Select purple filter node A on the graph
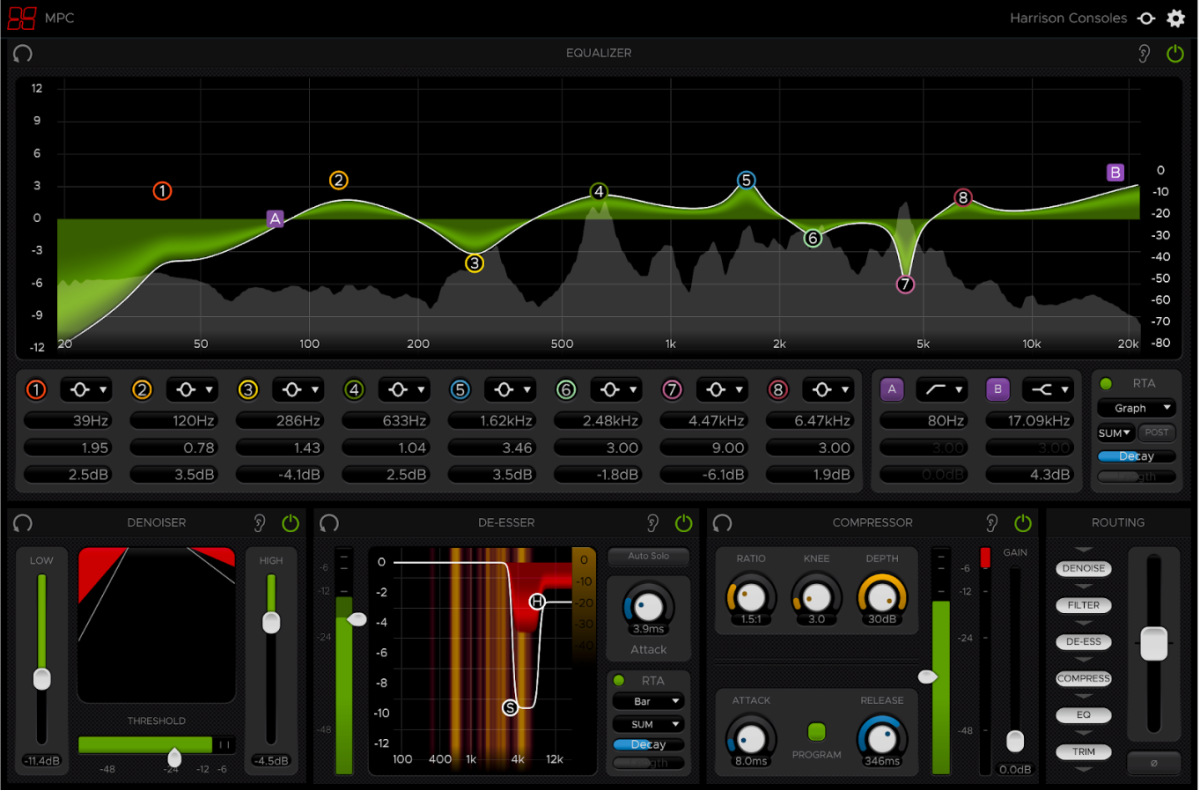The width and height of the screenshot is (1200, 790). coord(275,218)
